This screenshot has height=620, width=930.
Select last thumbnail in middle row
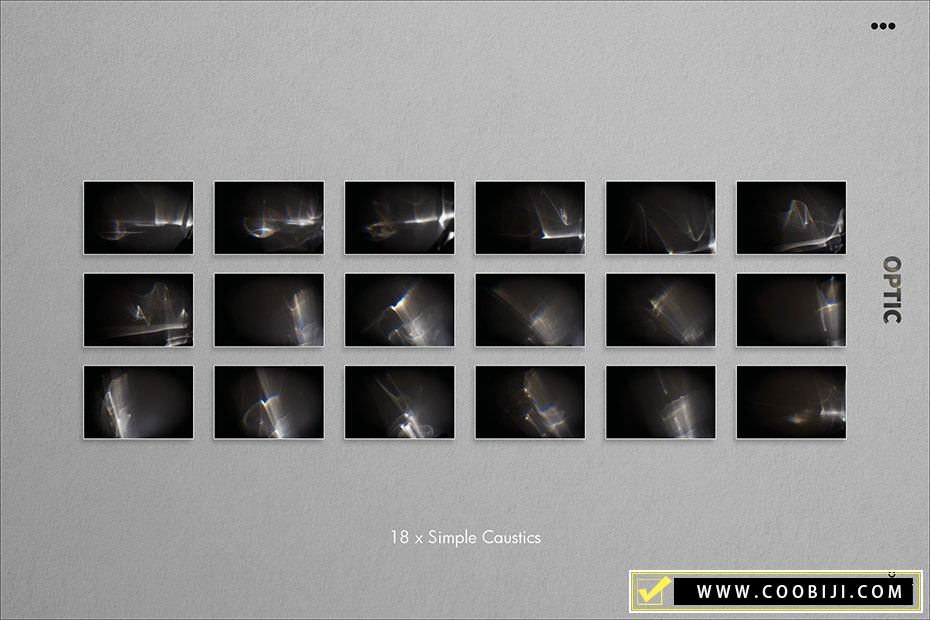point(791,310)
